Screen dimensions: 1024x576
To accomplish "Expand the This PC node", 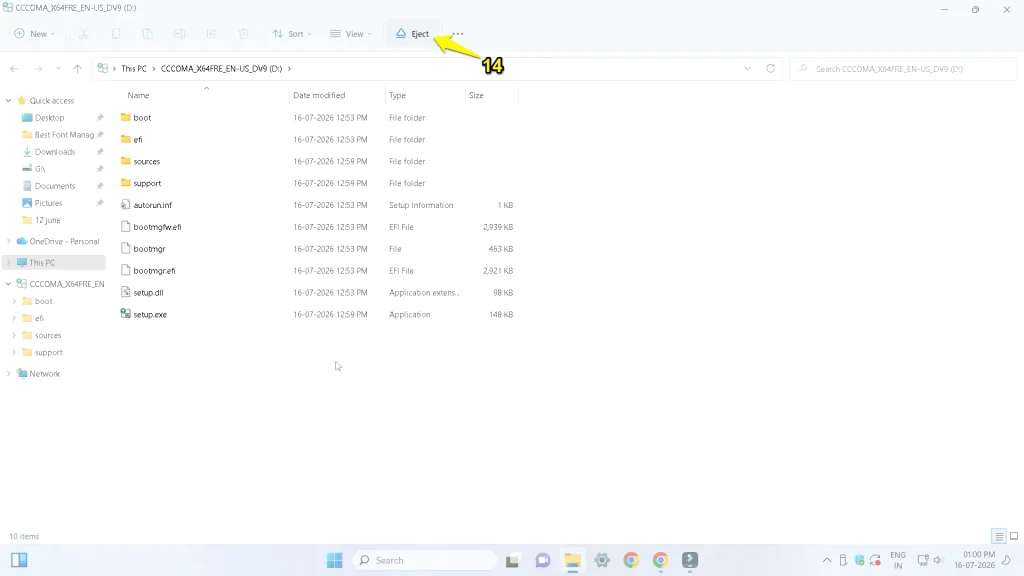I will 8,263.
